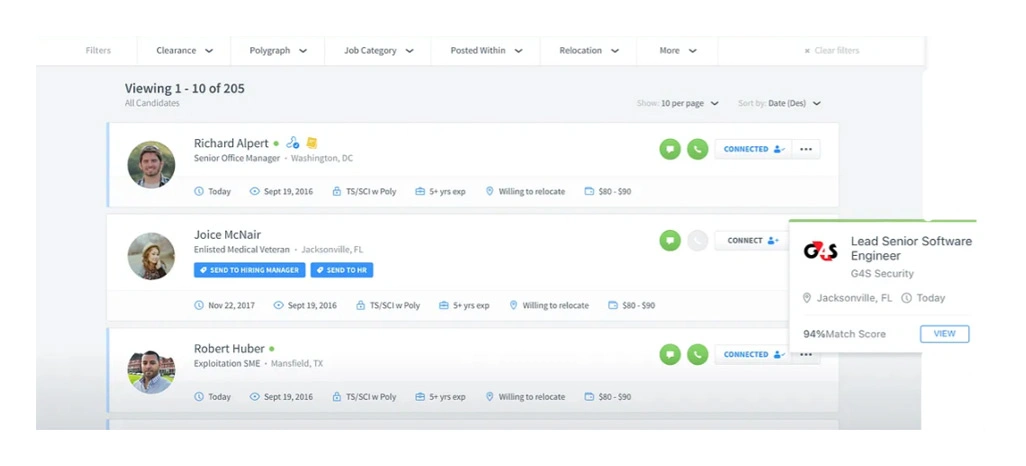The width and height of the screenshot is (1026, 466).
Task: Click the yellow note icon next to Richard Alpert
Action: [311, 142]
